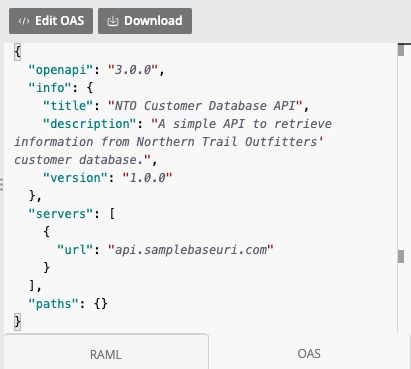This screenshot has height=369, width=411.
Task: Click the "description" key
Action: click(x=90, y=124)
